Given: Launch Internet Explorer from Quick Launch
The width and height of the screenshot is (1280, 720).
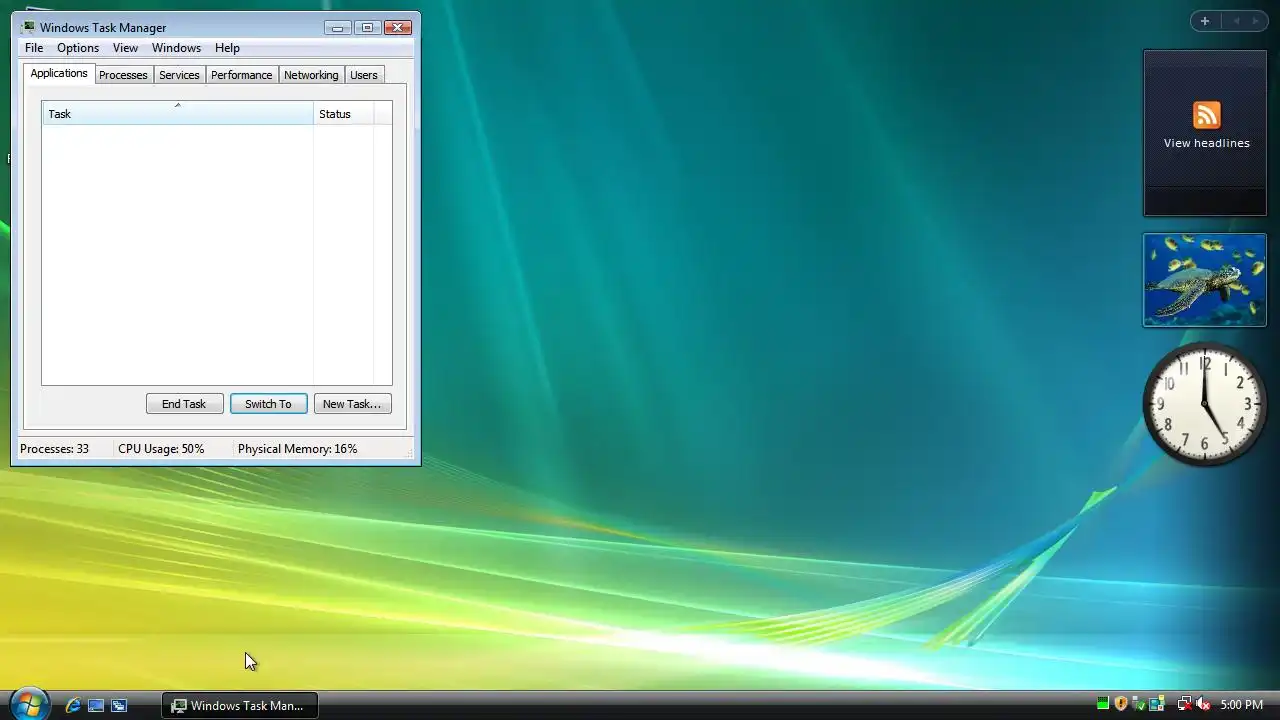Looking at the screenshot, I should pos(73,705).
